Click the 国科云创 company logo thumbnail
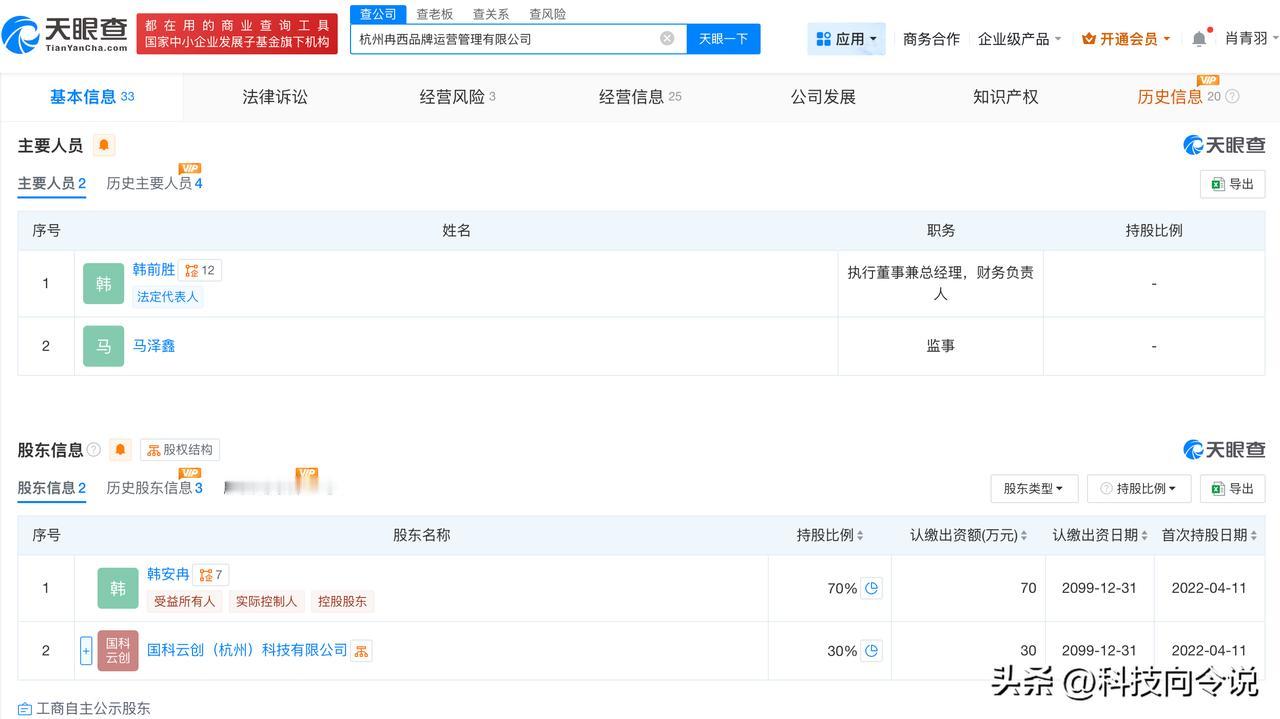The width and height of the screenshot is (1280, 719). click(118, 651)
